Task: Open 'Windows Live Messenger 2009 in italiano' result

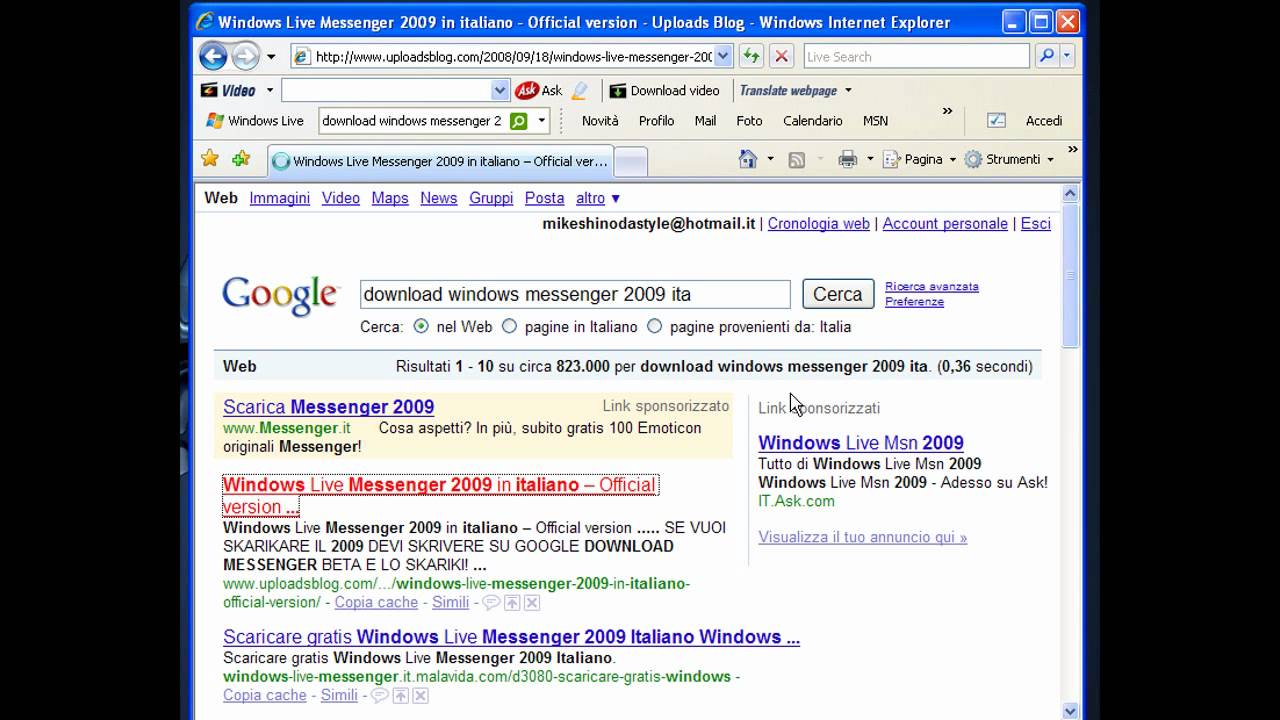Action: [x=440, y=495]
